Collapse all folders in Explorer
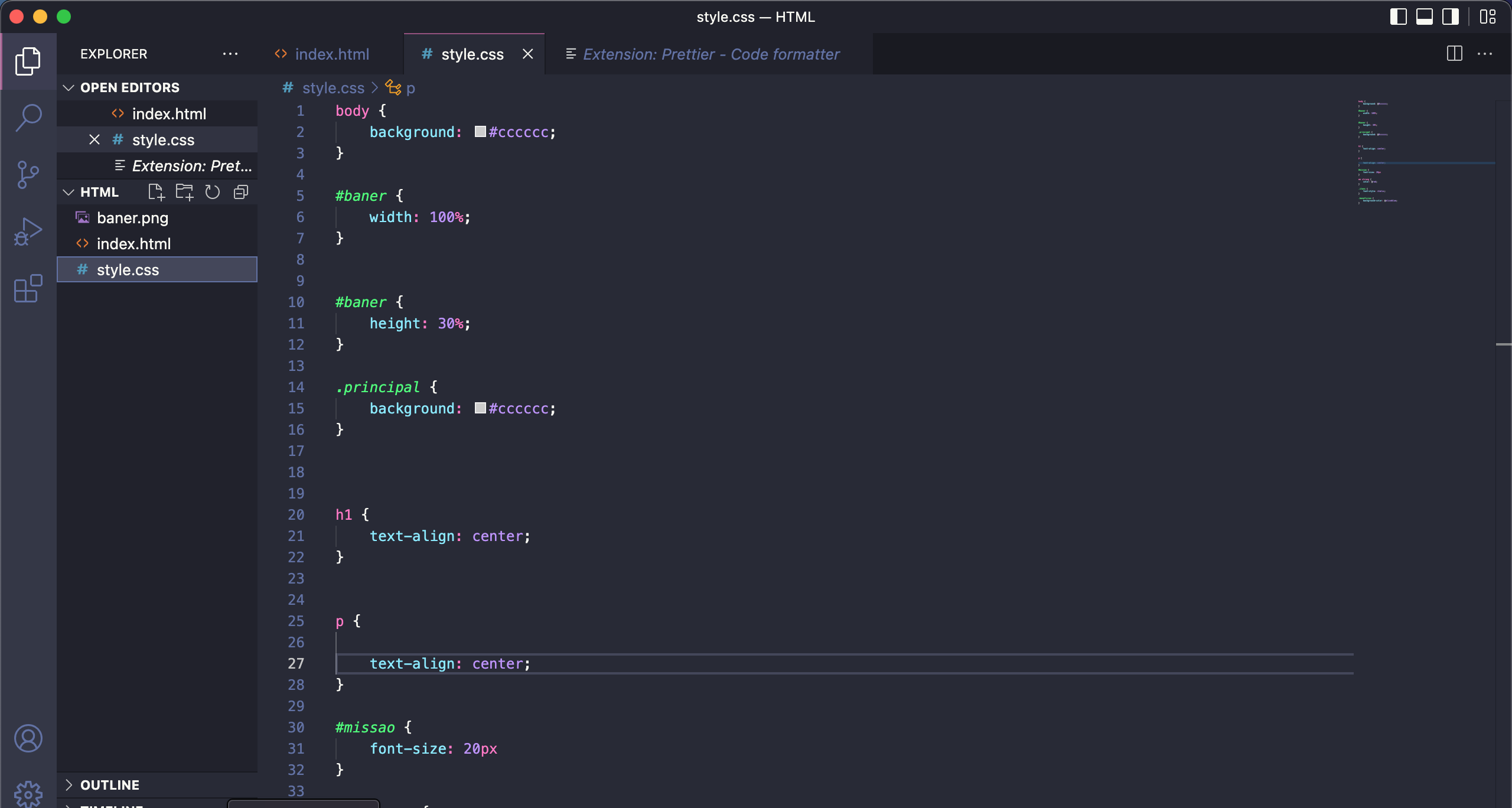The image size is (1512, 808). tap(241, 192)
